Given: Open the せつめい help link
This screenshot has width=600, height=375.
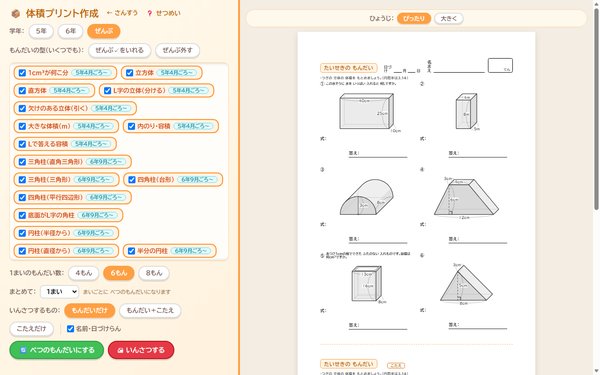Looking at the screenshot, I should click(x=164, y=13).
